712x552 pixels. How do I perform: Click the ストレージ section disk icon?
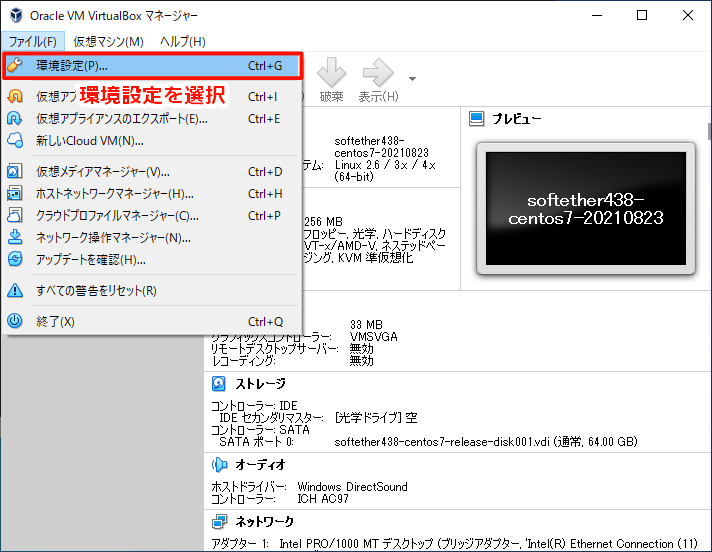click(219, 384)
